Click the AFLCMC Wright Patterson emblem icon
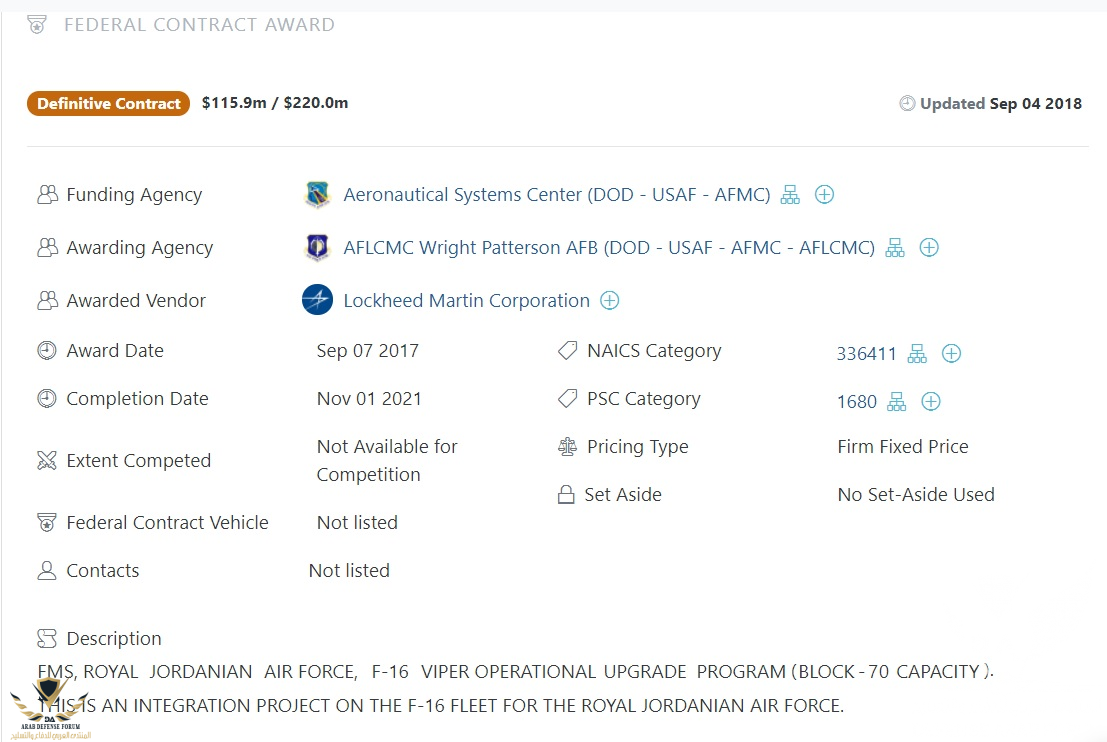Screen dimensions: 1107x742 click(317, 248)
